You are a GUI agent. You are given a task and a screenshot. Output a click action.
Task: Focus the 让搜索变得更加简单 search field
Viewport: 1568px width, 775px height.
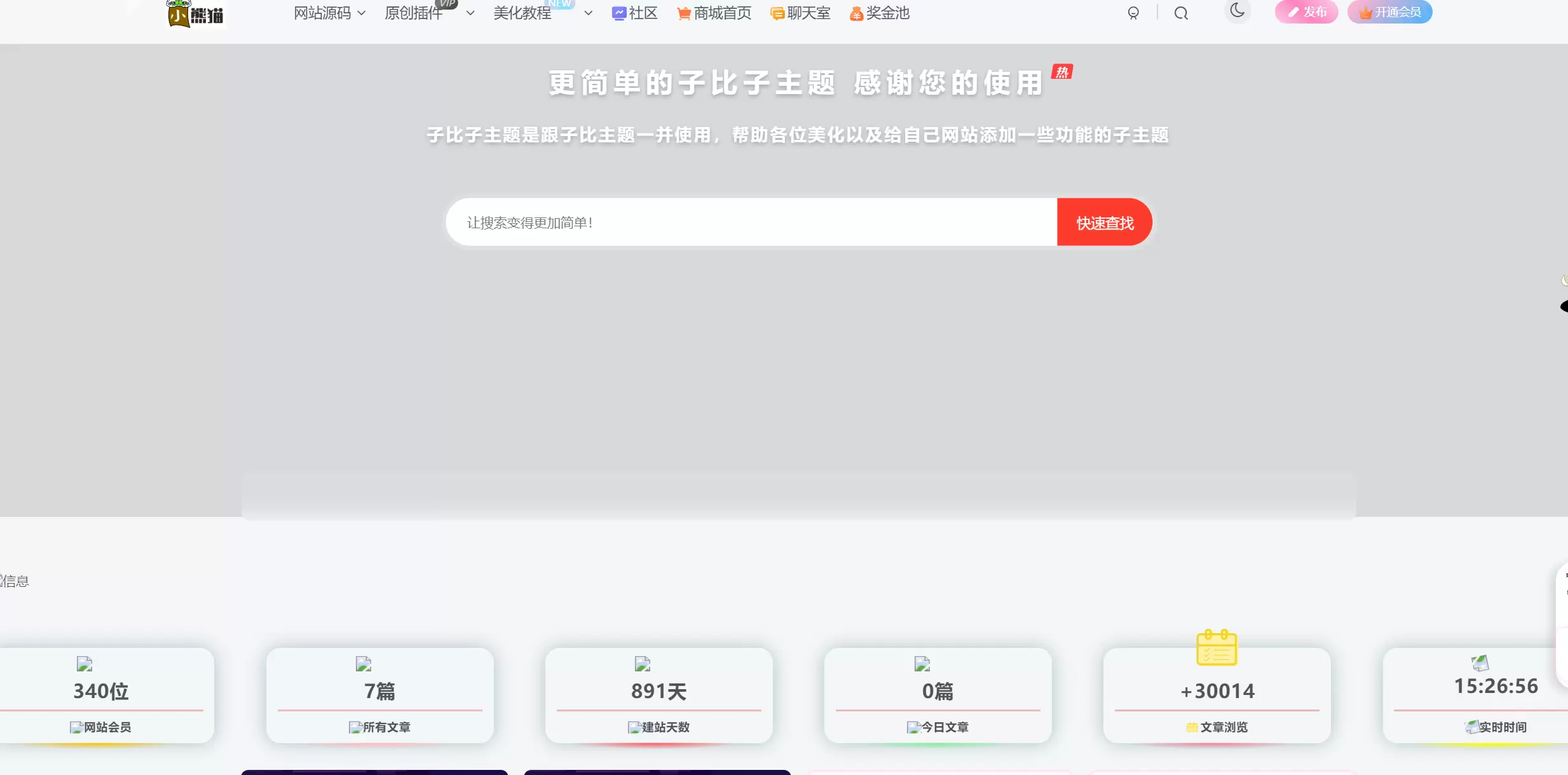(x=751, y=223)
